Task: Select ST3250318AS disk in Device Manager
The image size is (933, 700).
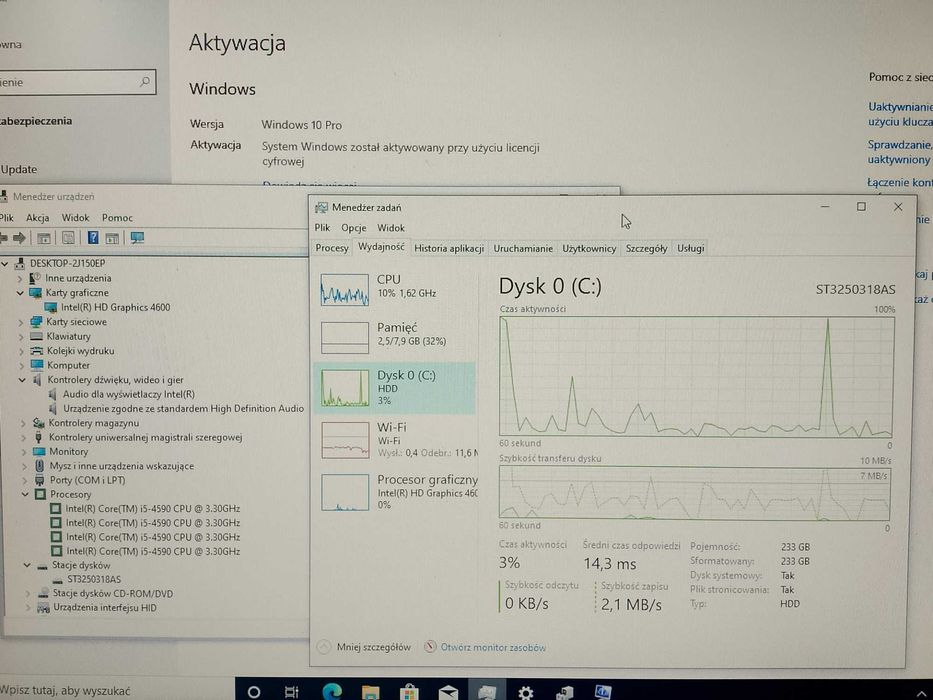Action: 93,579
